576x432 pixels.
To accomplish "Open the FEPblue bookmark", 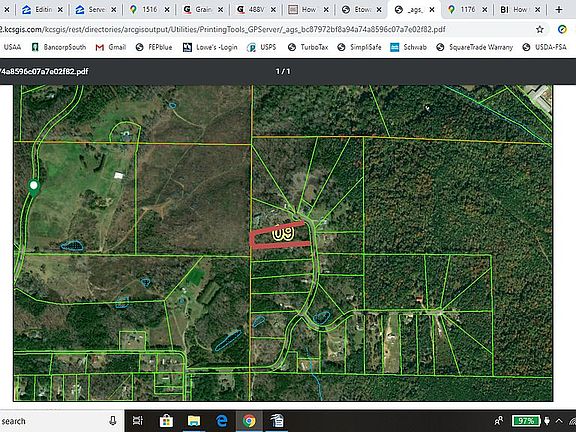I will pos(154,47).
